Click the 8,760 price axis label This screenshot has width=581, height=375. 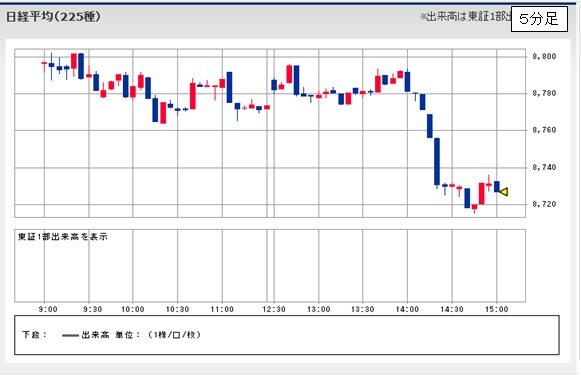coord(544,130)
